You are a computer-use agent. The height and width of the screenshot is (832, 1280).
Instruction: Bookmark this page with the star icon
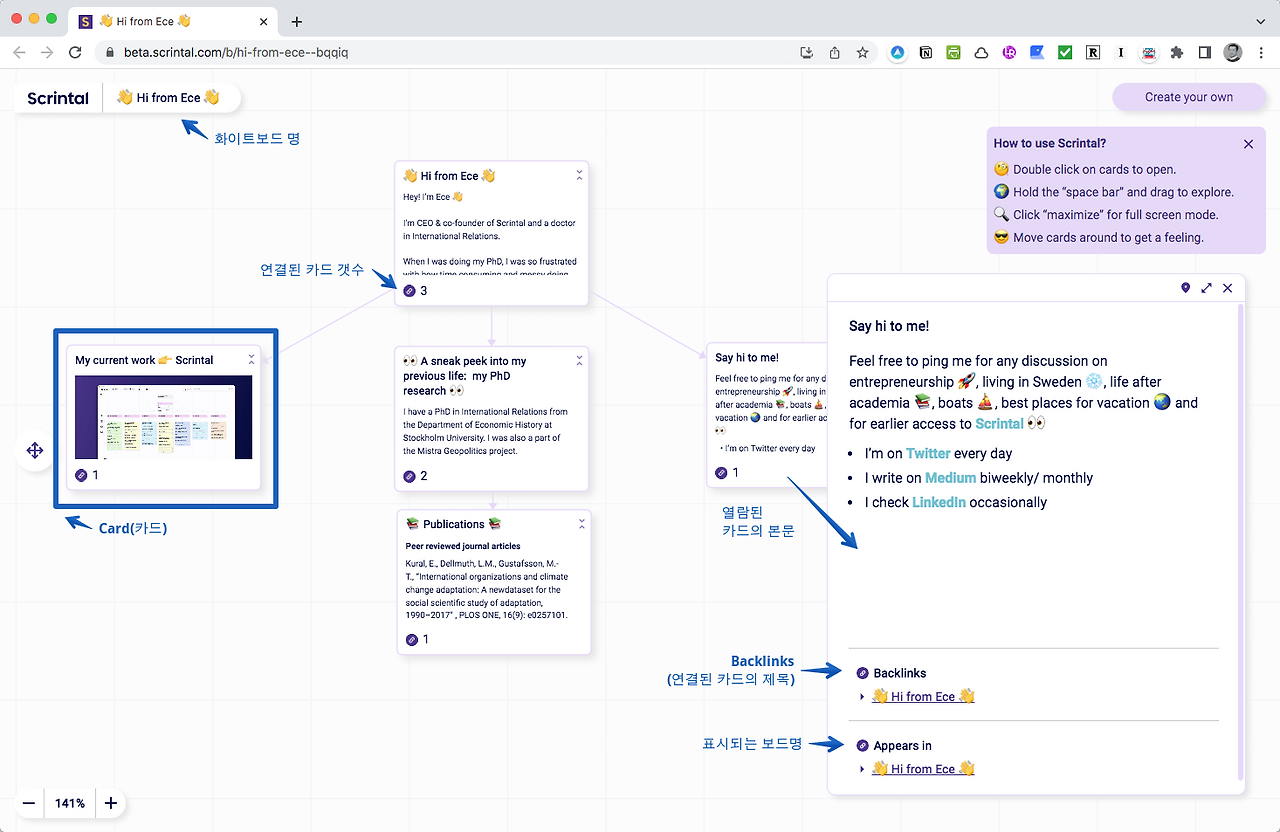point(862,53)
